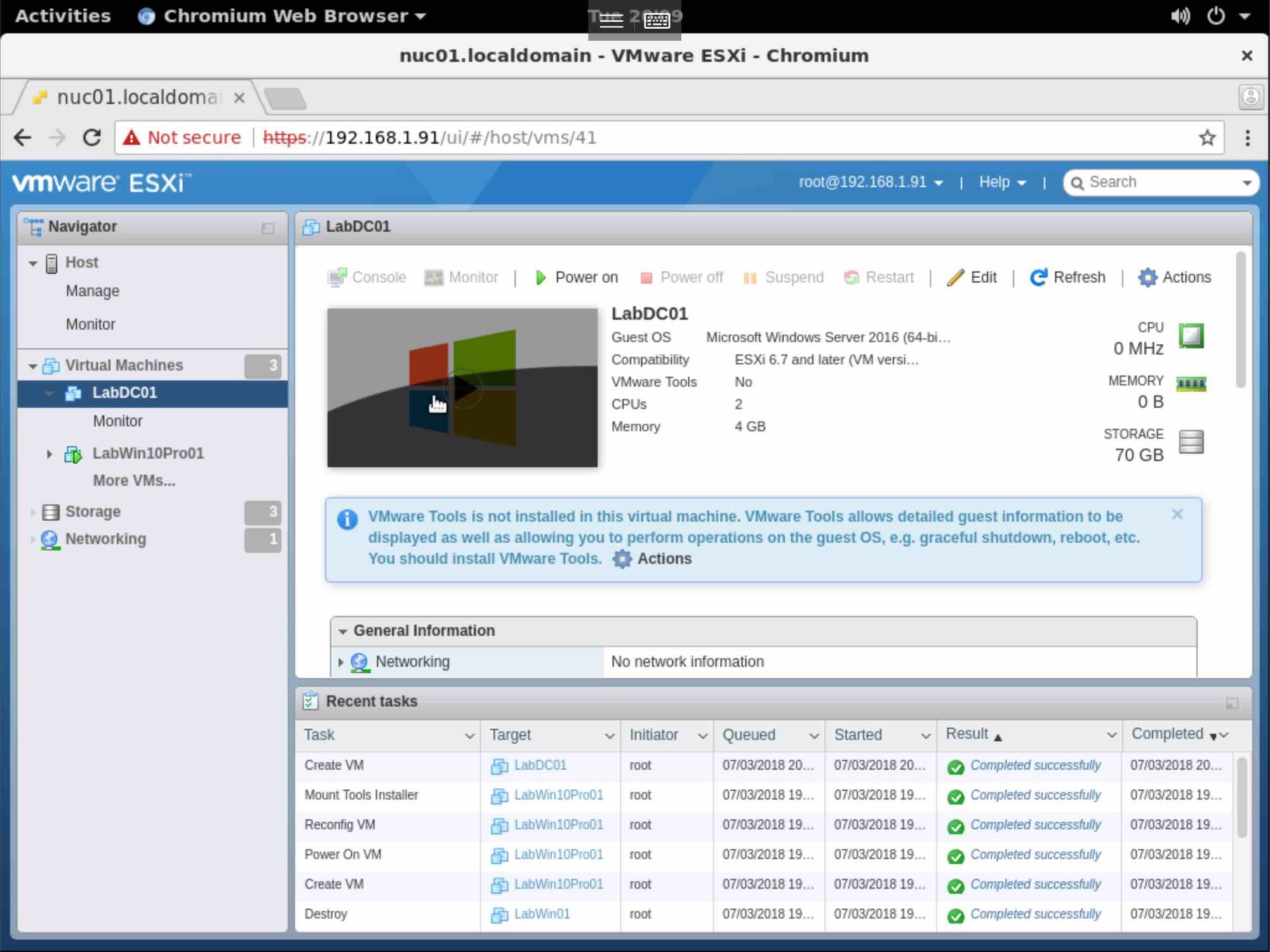Click the Networking globe icon in General Information

pyautogui.click(x=359, y=662)
